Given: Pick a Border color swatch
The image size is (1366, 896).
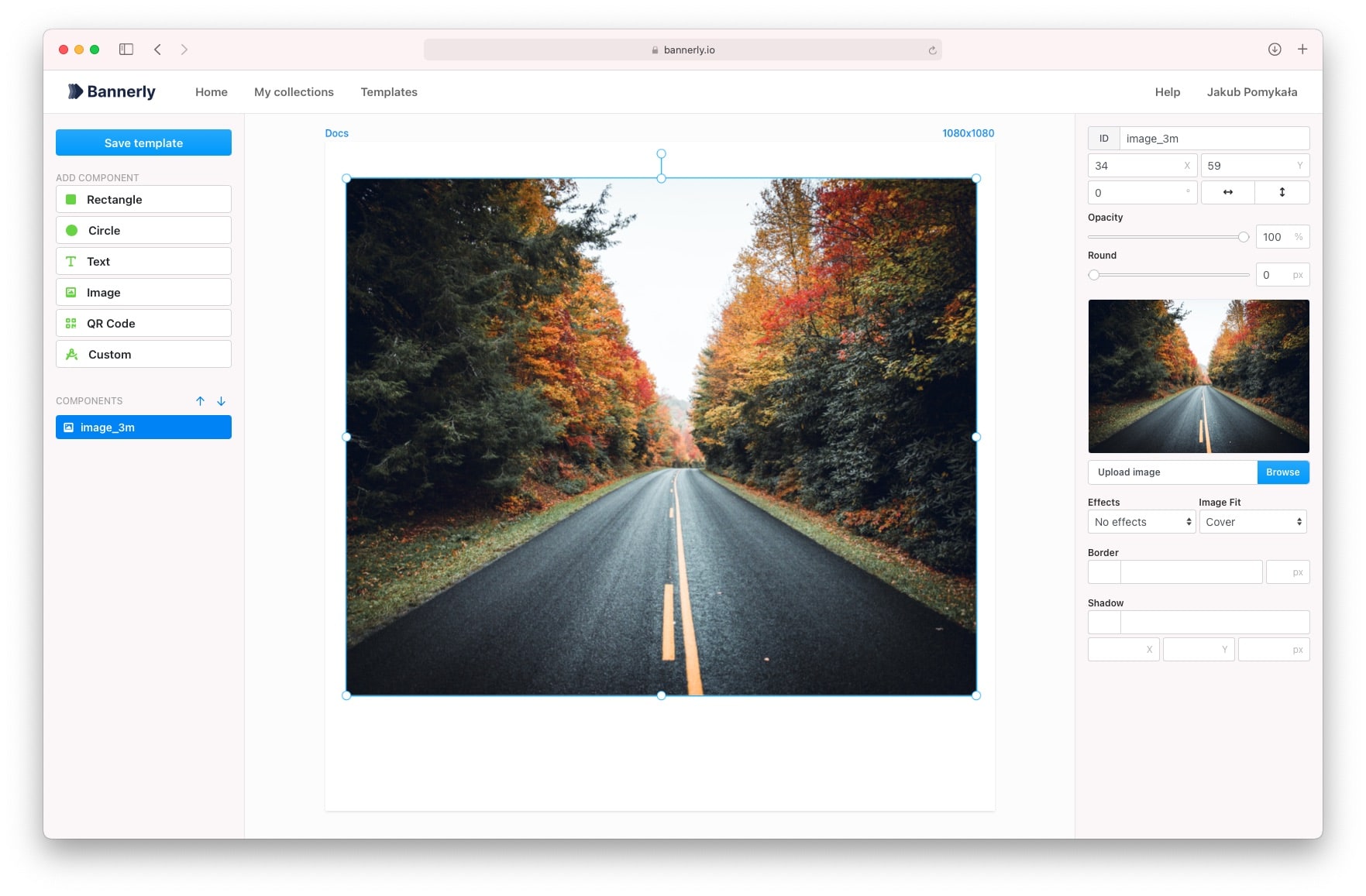Looking at the screenshot, I should [x=1104, y=572].
